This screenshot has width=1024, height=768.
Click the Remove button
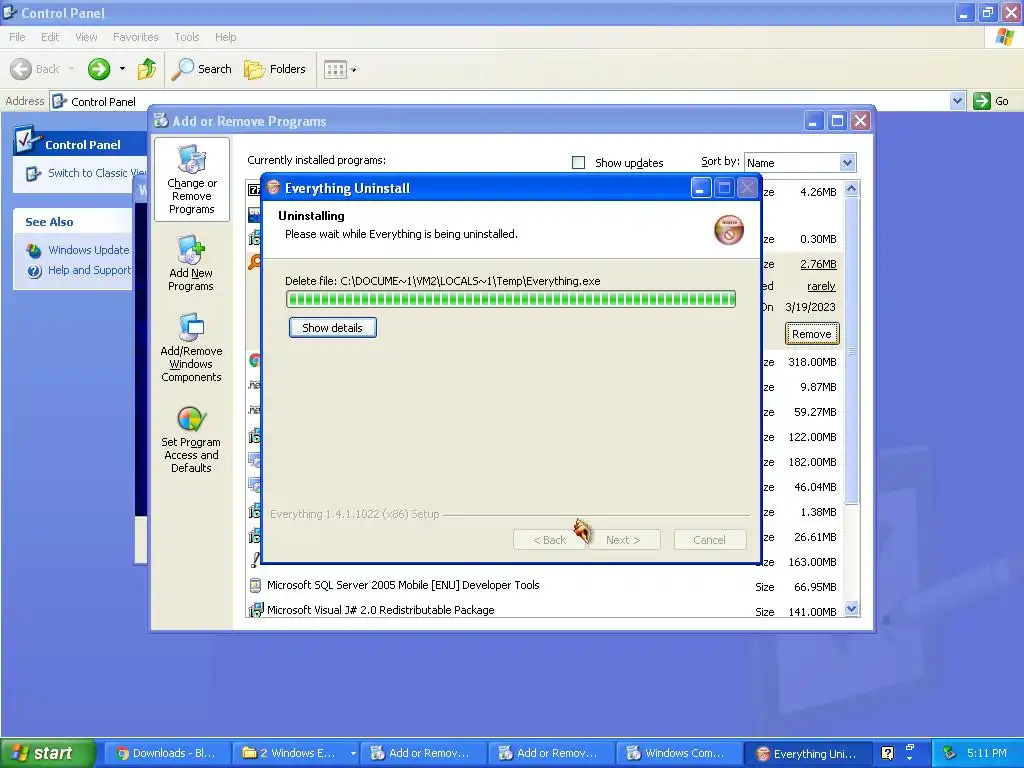[x=812, y=334]
